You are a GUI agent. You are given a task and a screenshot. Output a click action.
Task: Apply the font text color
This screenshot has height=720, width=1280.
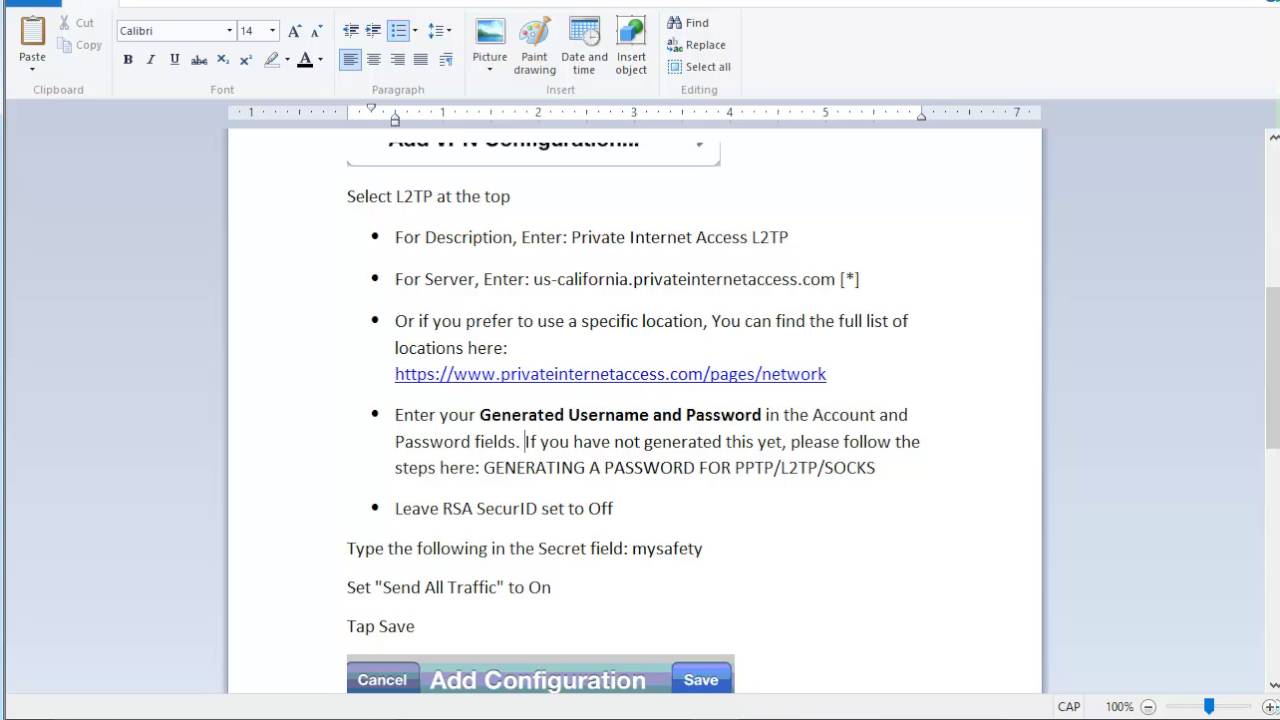tap(305, 60)
